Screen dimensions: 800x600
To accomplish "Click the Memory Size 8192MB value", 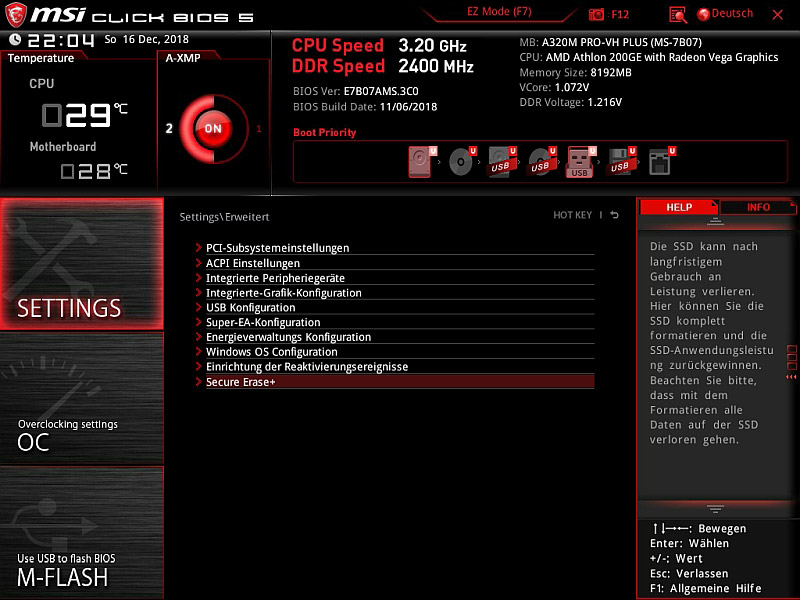I will tap(611, 72).
